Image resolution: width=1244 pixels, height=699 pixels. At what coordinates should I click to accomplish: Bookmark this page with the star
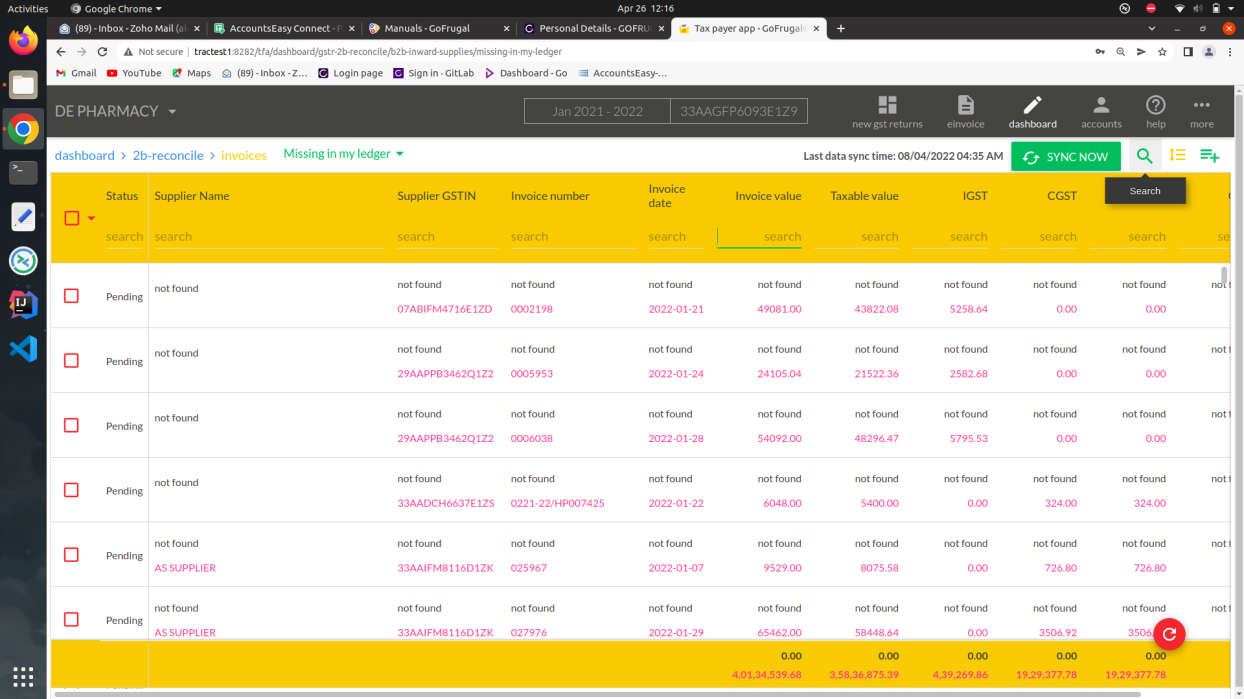coord(1162,52)
